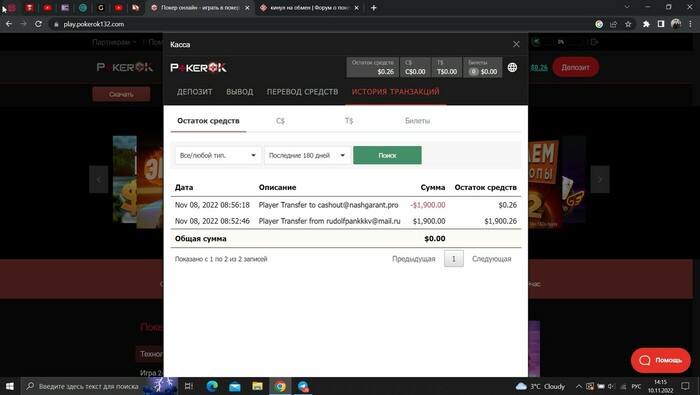Image resolution: width=700 pixels, height=395 pixels.
Task: Click page number 1 button
Action: [x=454, y=259]
